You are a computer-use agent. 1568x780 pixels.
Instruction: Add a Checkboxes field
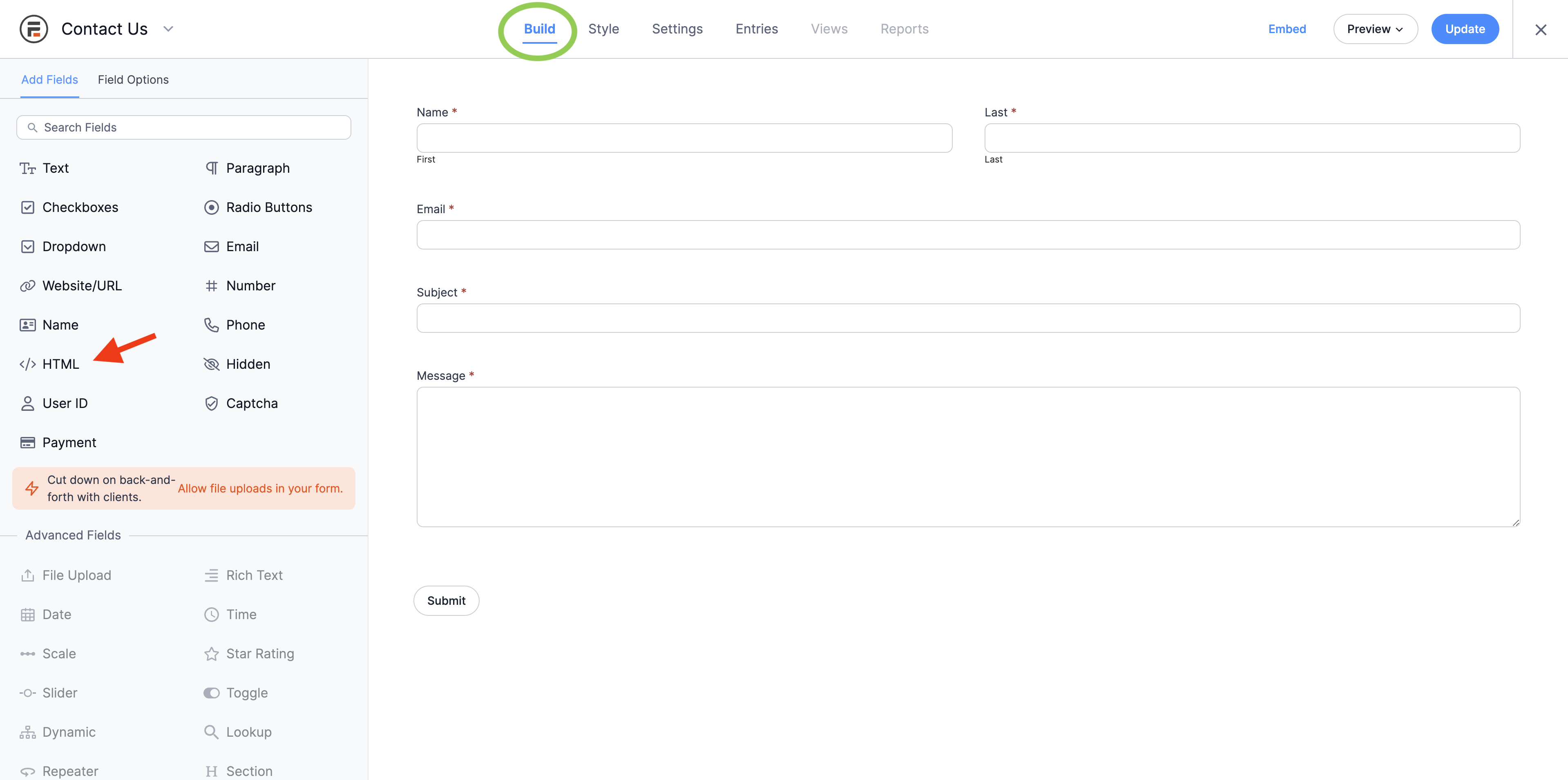point(80,207)
